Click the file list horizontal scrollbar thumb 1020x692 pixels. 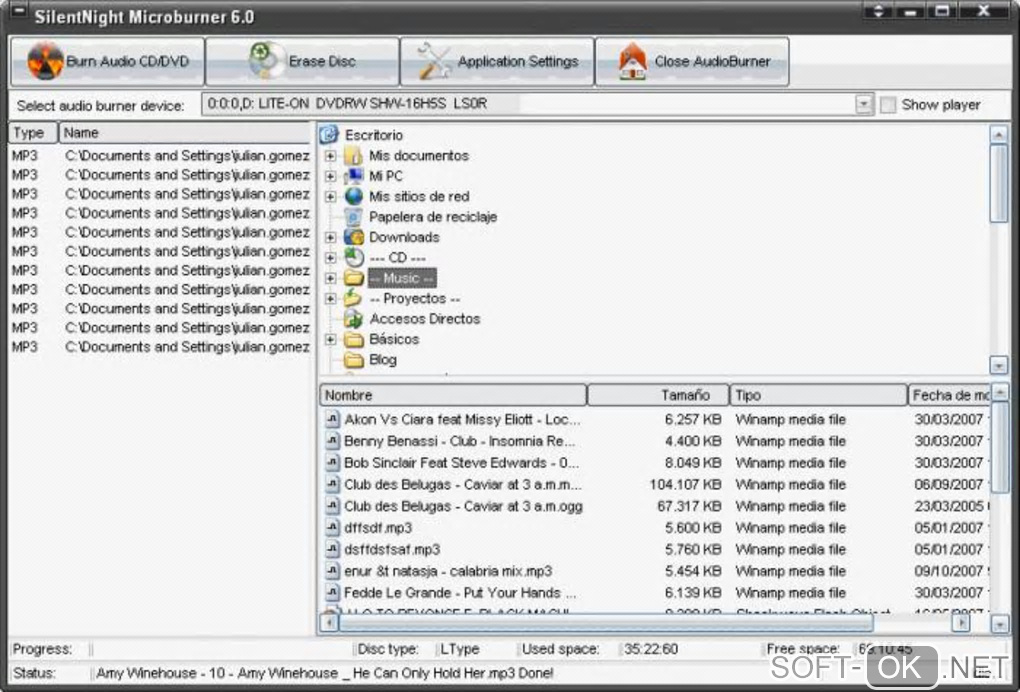[x=606, y=622]
